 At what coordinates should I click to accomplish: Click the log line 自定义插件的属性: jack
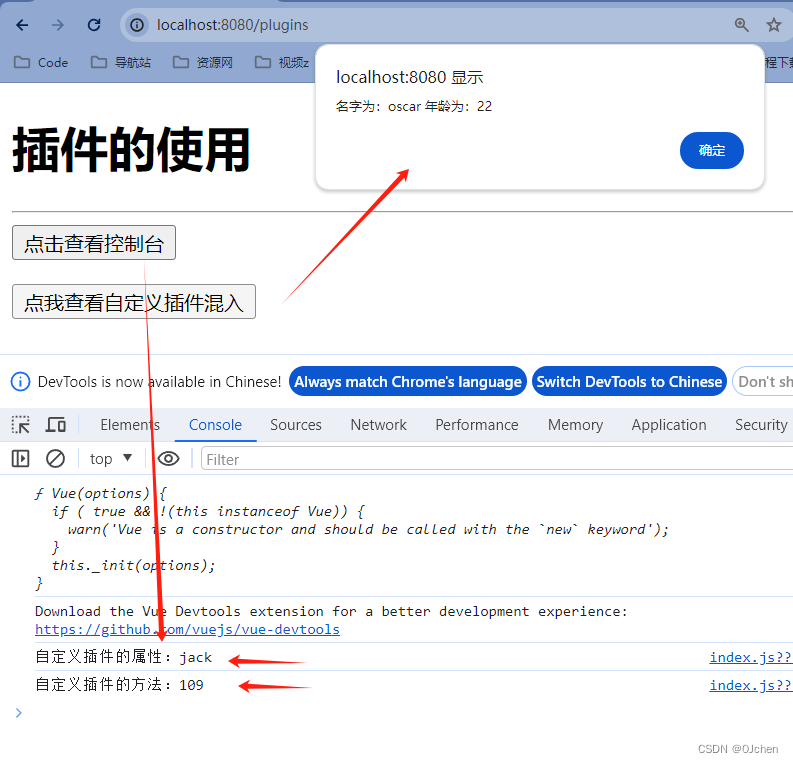click(124, 657)
